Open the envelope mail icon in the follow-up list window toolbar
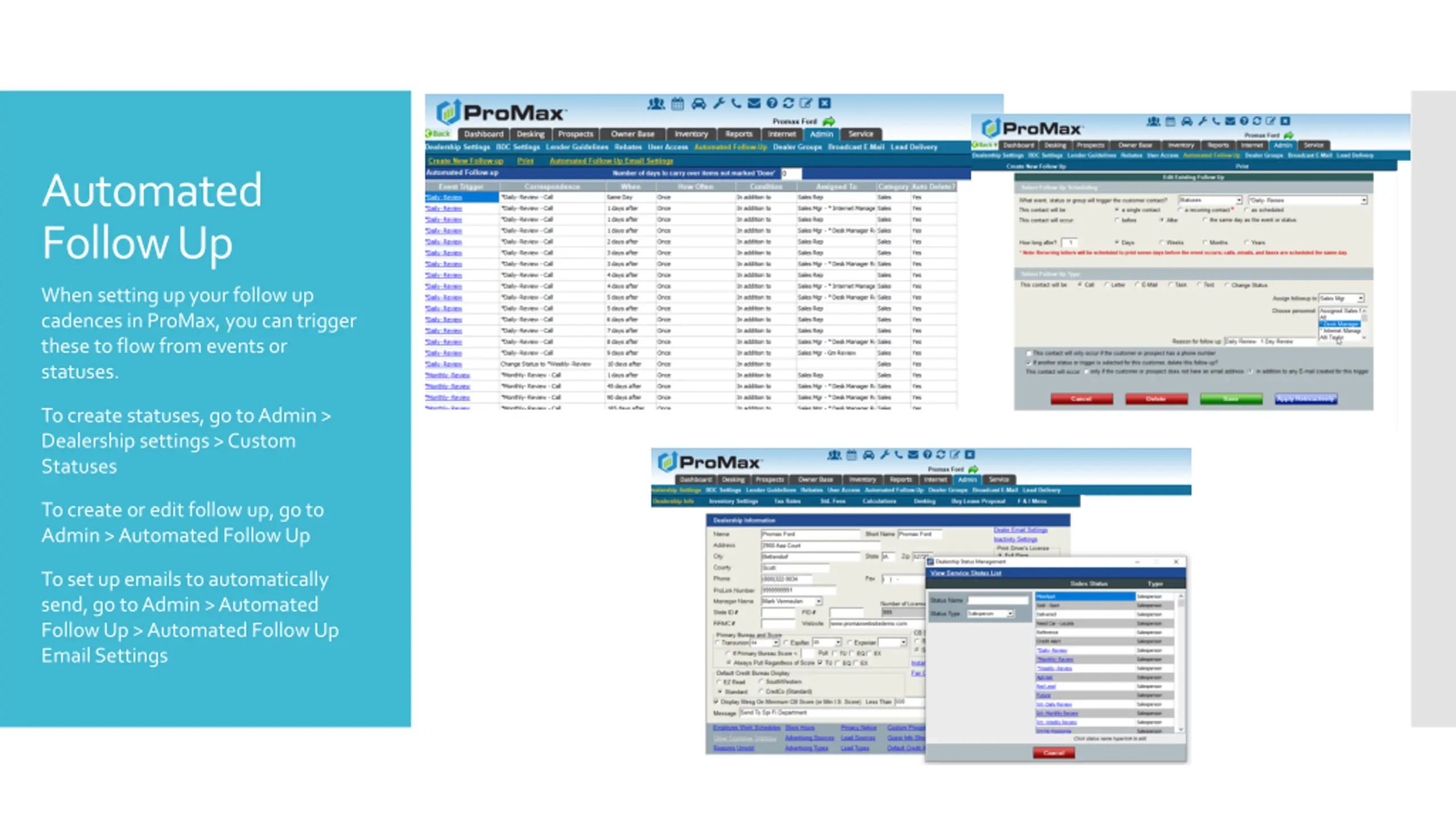 coord(754,103)
